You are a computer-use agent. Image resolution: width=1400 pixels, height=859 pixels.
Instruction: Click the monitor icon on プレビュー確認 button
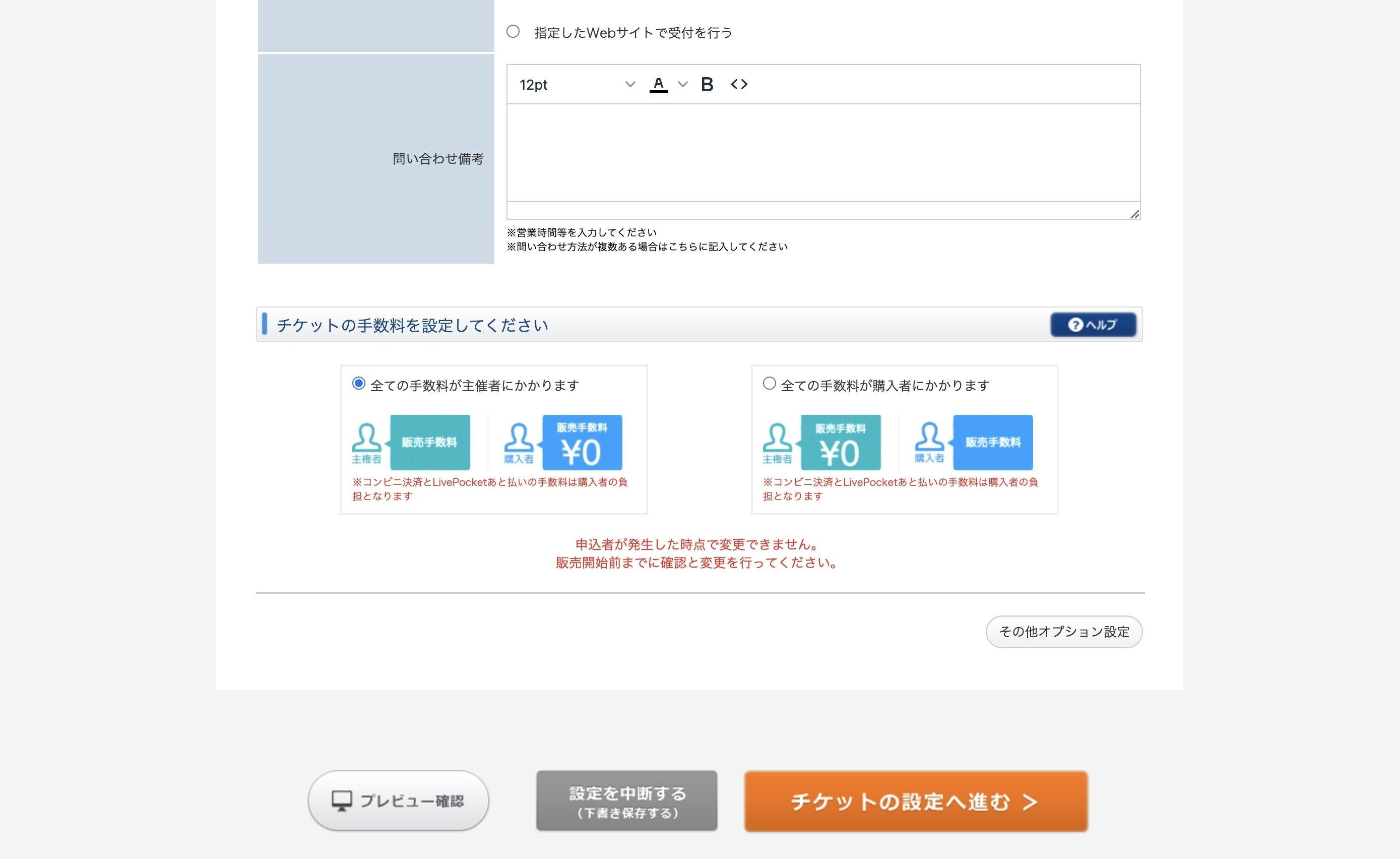click(342, 800)
